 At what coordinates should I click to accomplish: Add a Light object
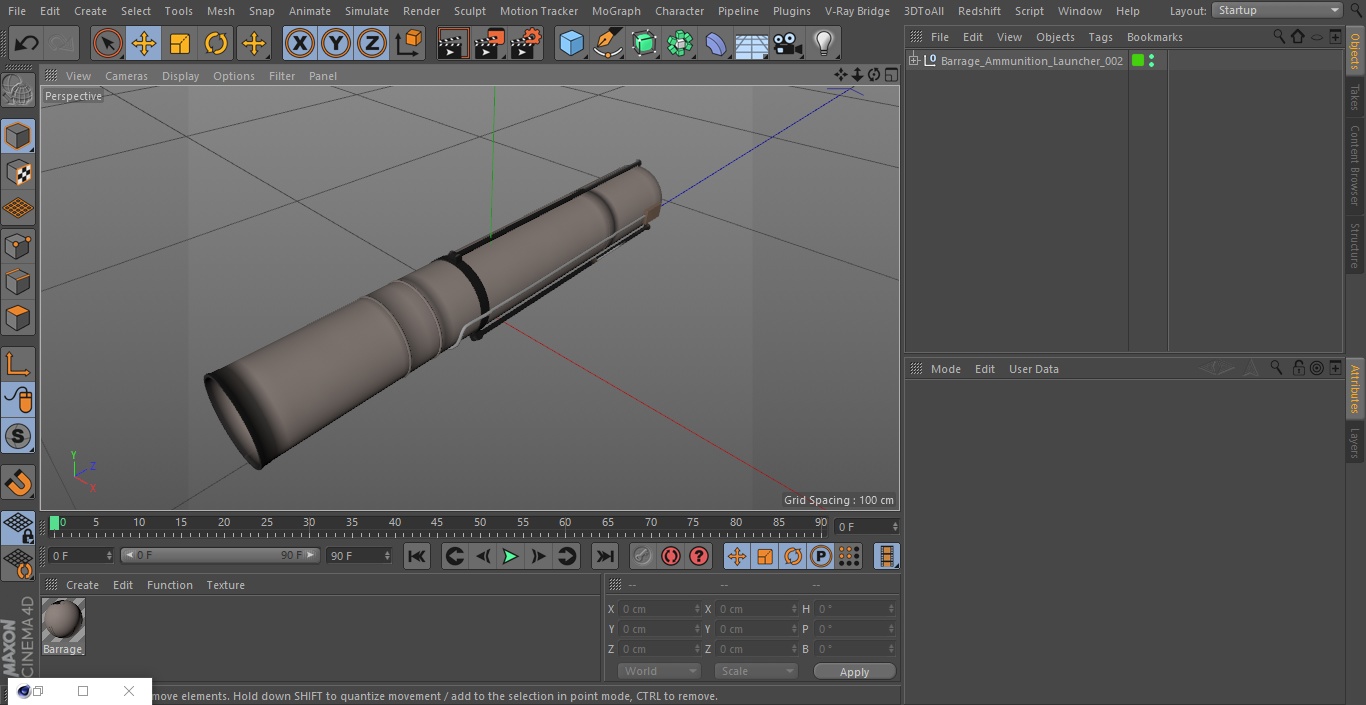click(x=823, y=43)
